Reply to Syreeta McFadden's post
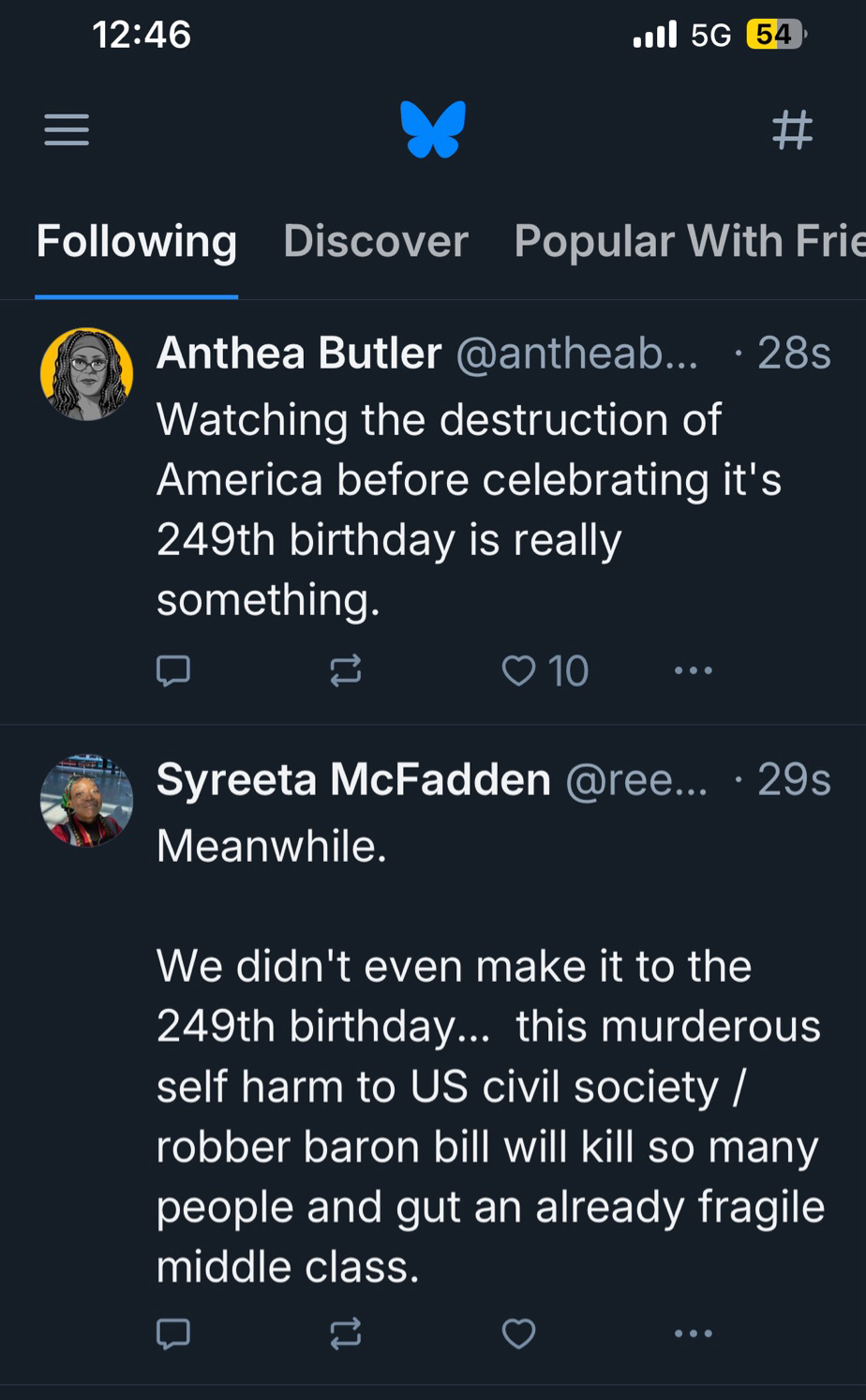Viewport: 866px width, 1400px height. 173,1332
